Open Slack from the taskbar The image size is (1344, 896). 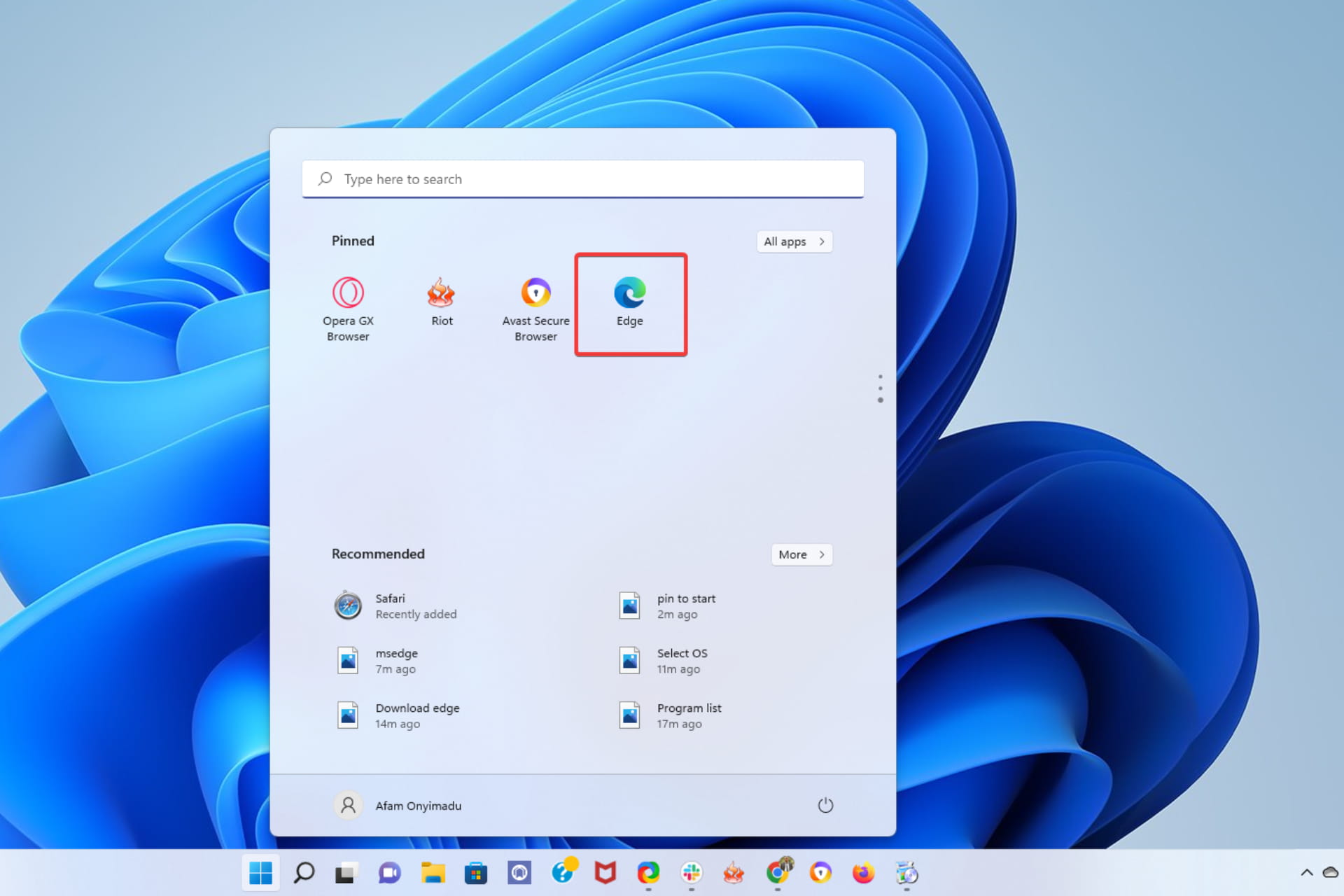pyautogui.click(x=692, y=872)
